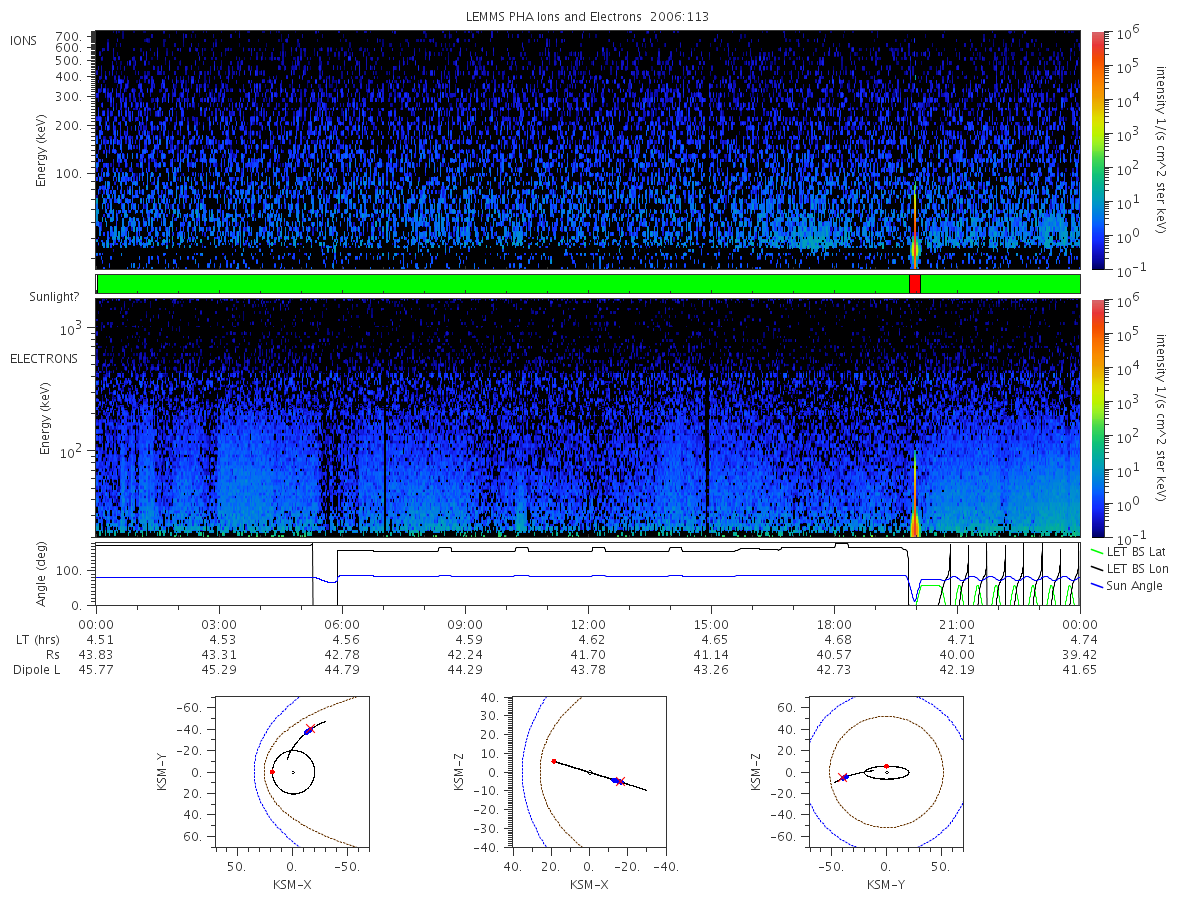Click the green Sunlight indicator bar
This screenshot has height=900, width=1200.
[x=588, y=284]
